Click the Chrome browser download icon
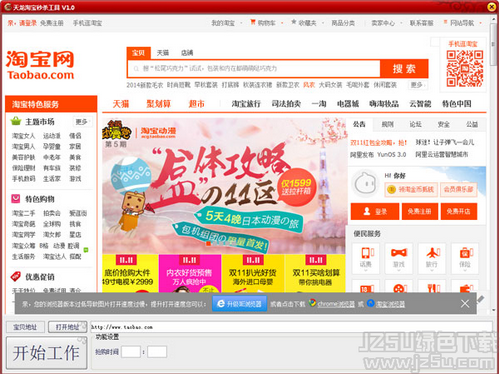 click(x=312, y=303)
